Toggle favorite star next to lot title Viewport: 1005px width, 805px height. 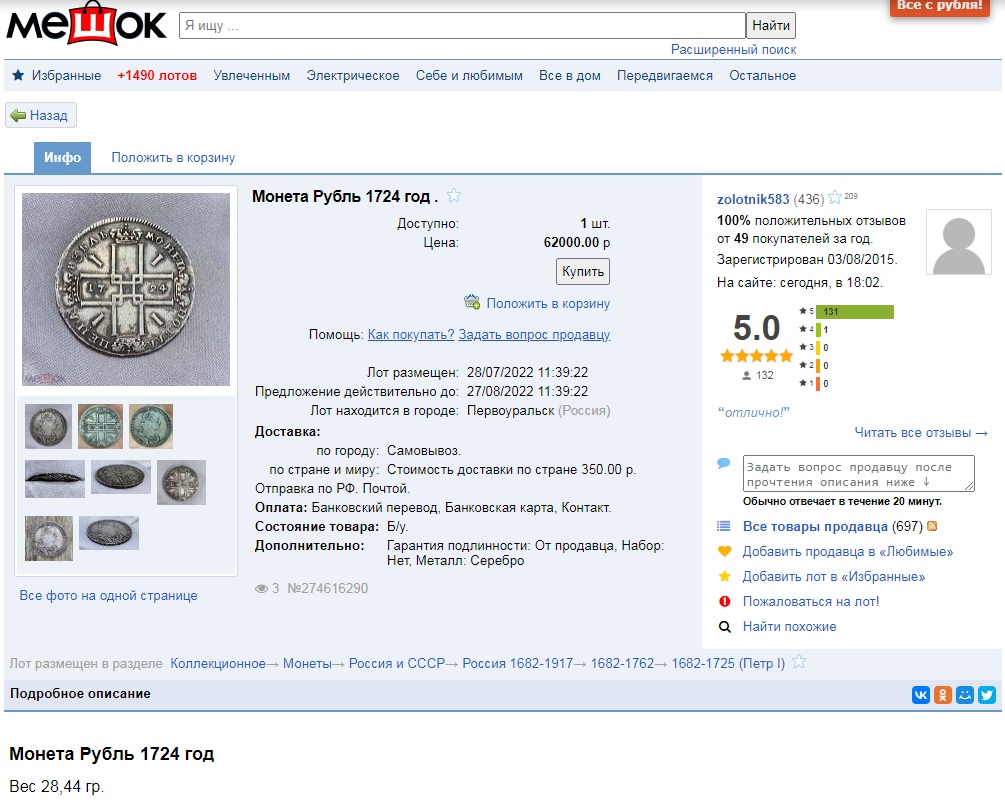(454, 196)
